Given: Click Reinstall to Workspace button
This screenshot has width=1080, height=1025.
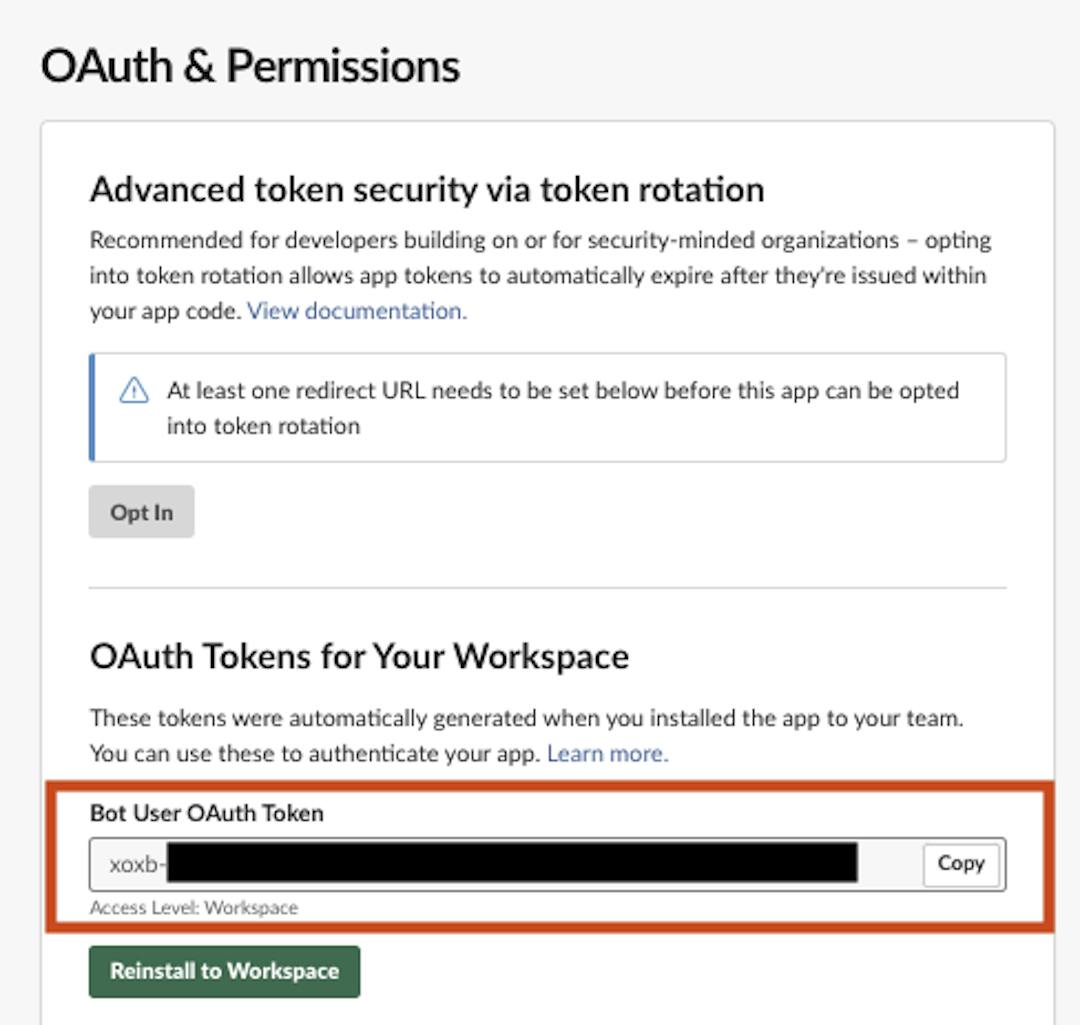Looking at the screenshot, I should click(224, 971).
